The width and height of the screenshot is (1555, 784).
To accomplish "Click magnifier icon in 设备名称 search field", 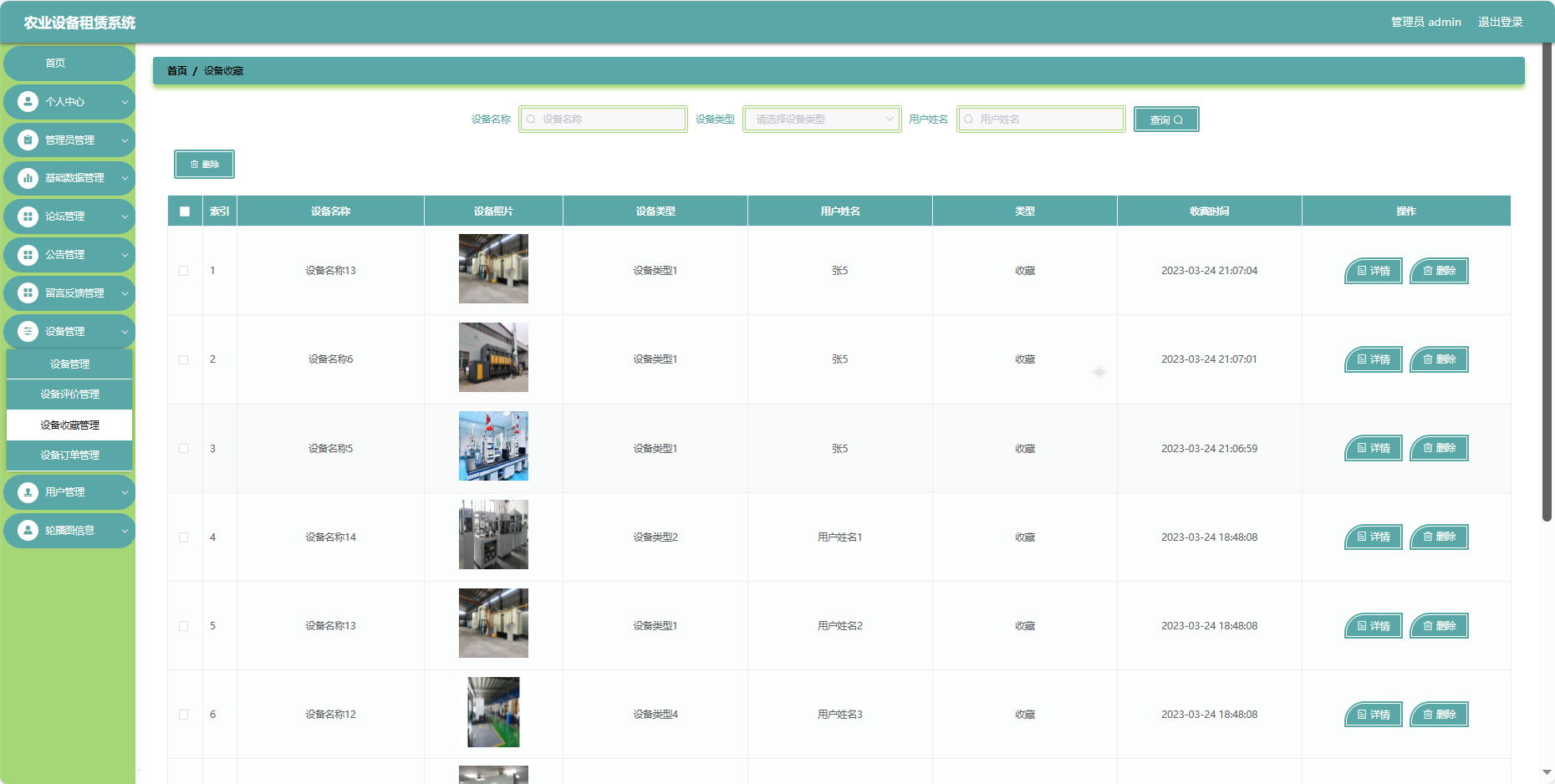I will pyautogui.click(x=531, y=120).
